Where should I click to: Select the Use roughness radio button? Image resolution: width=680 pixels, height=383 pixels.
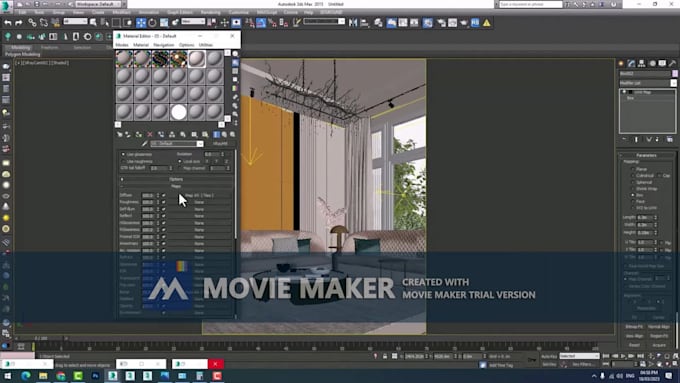123,161
